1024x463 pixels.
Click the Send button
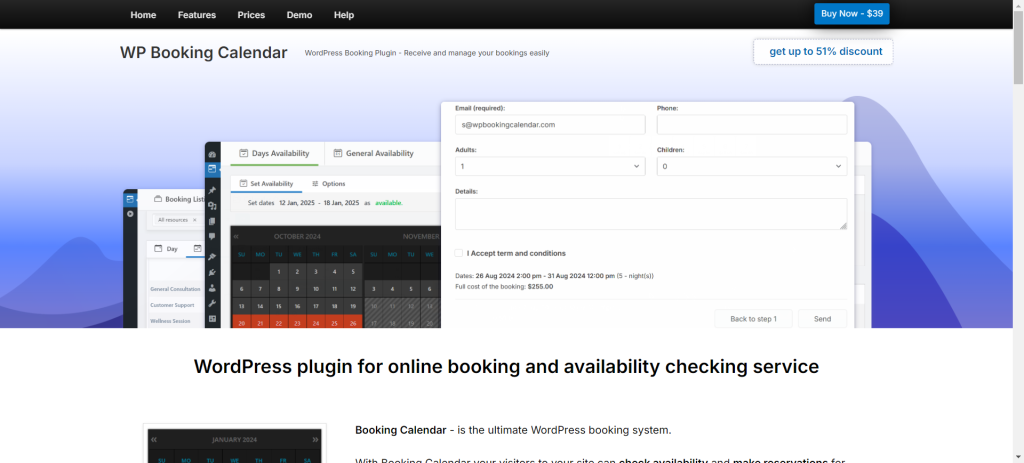pyautogui.click(x=822, y=319)
